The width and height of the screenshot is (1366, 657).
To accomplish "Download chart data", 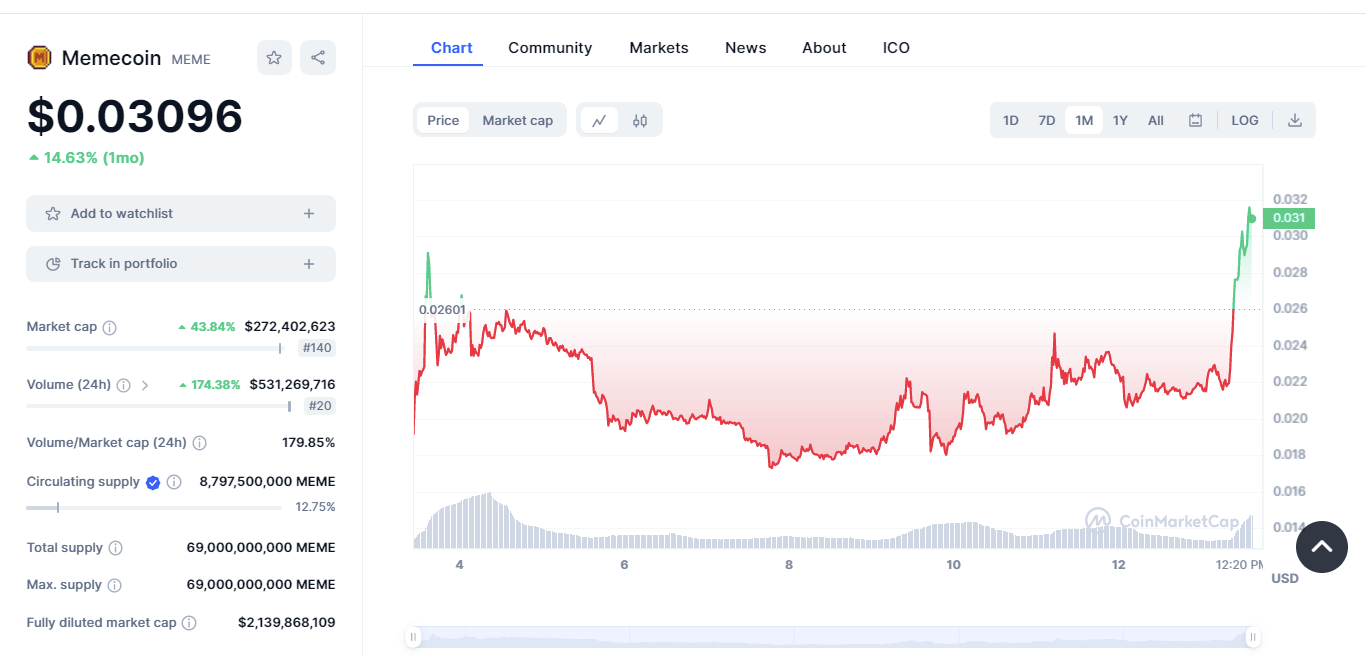I will (x=1295, y=120).
